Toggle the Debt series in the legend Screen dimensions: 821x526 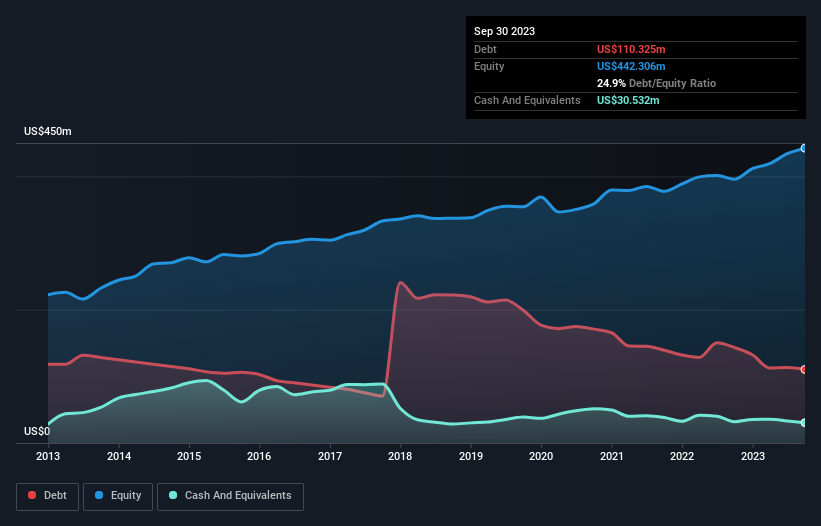[x=47, y=496]
